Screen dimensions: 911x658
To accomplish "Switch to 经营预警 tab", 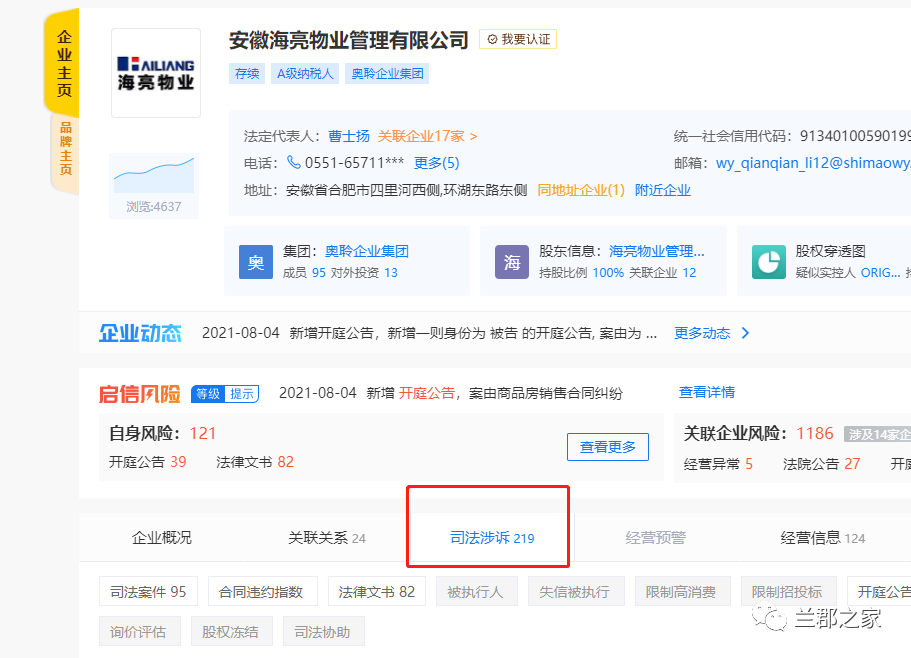I will (655, 538).
